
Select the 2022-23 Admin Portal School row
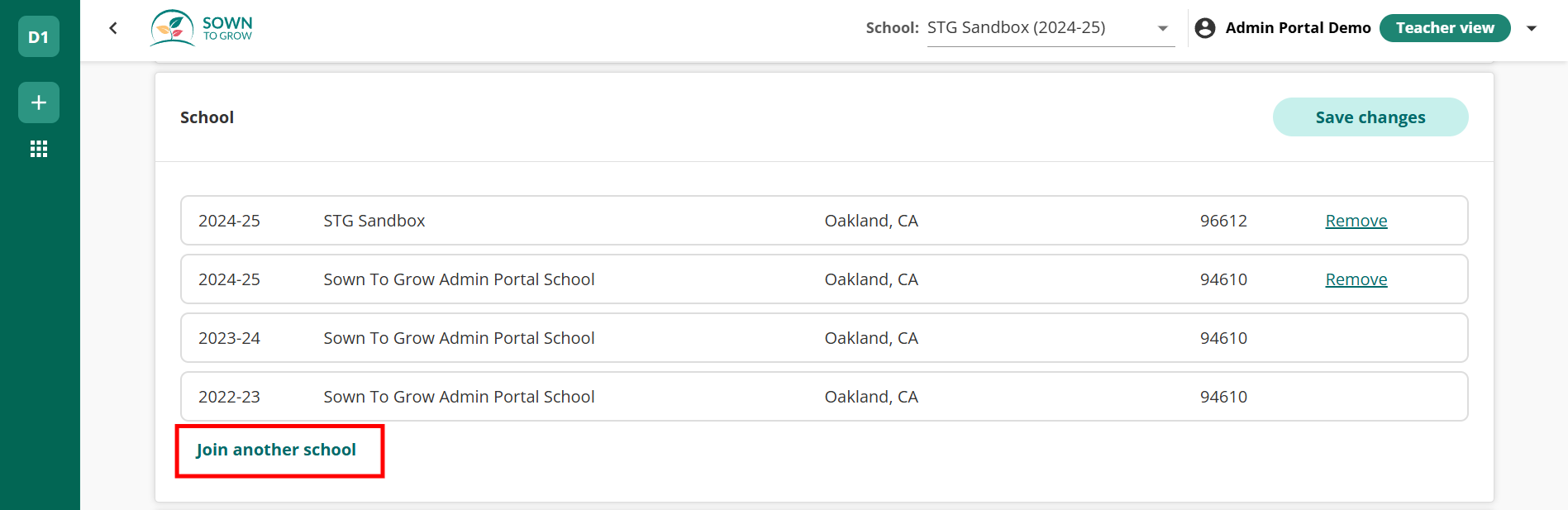(824, 397)
